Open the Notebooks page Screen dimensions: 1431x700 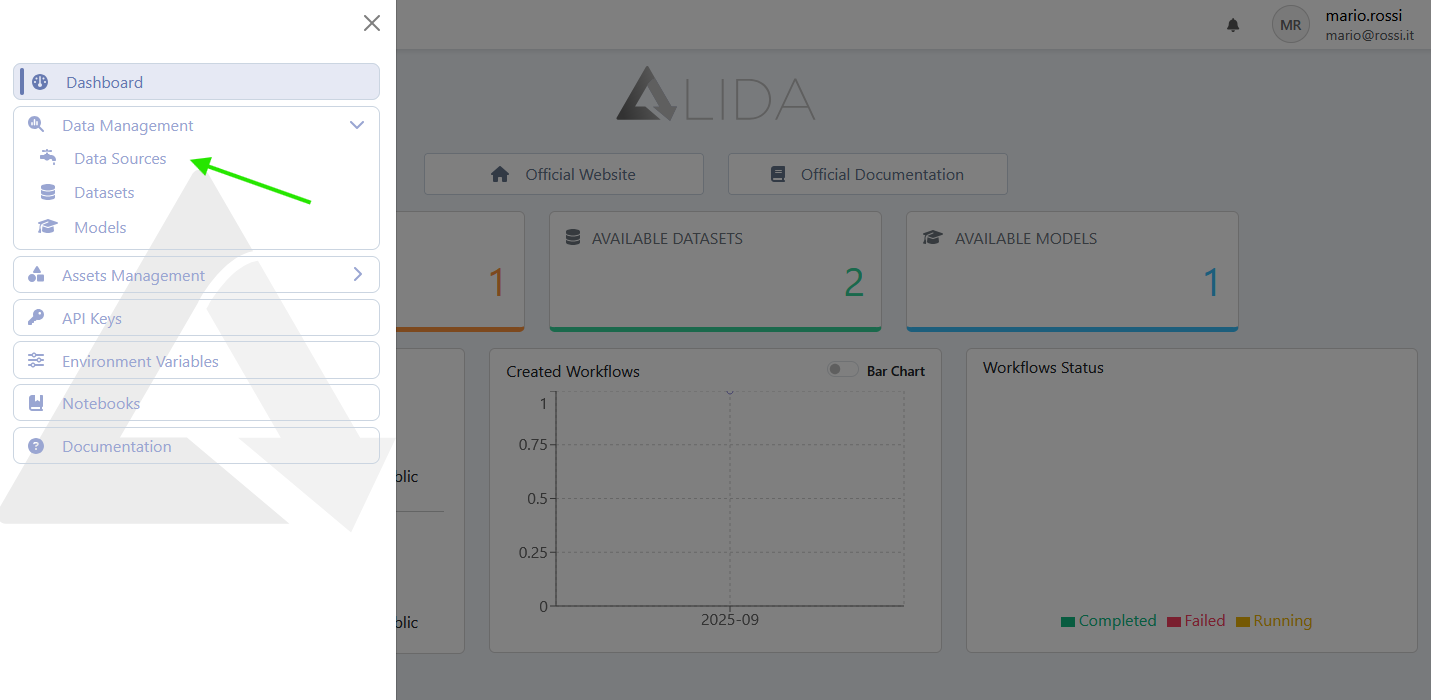(x=196, y=403)
